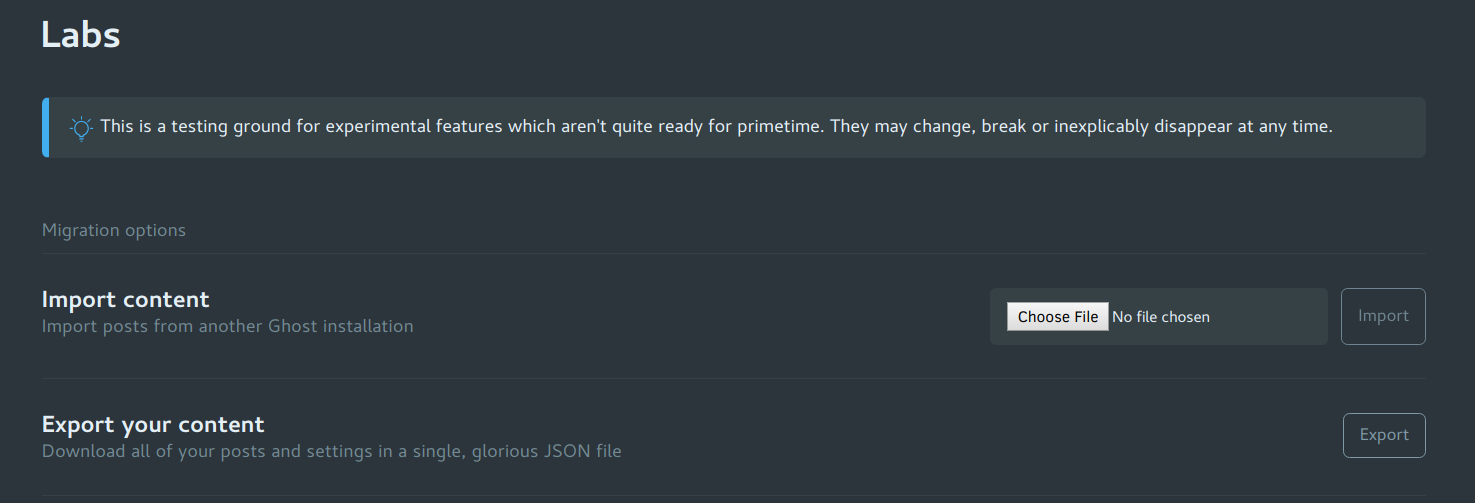This screenshot has height=503, width=1475.
Task: Select the Labs page heading
Action: coord(81,35)
